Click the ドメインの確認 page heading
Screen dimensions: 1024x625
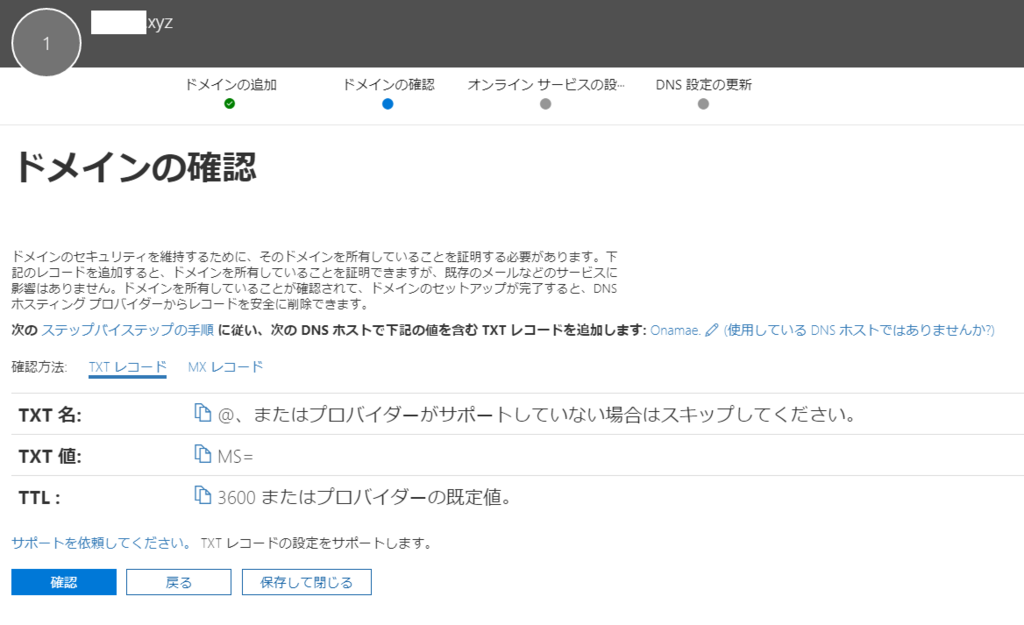coord(135,167)
